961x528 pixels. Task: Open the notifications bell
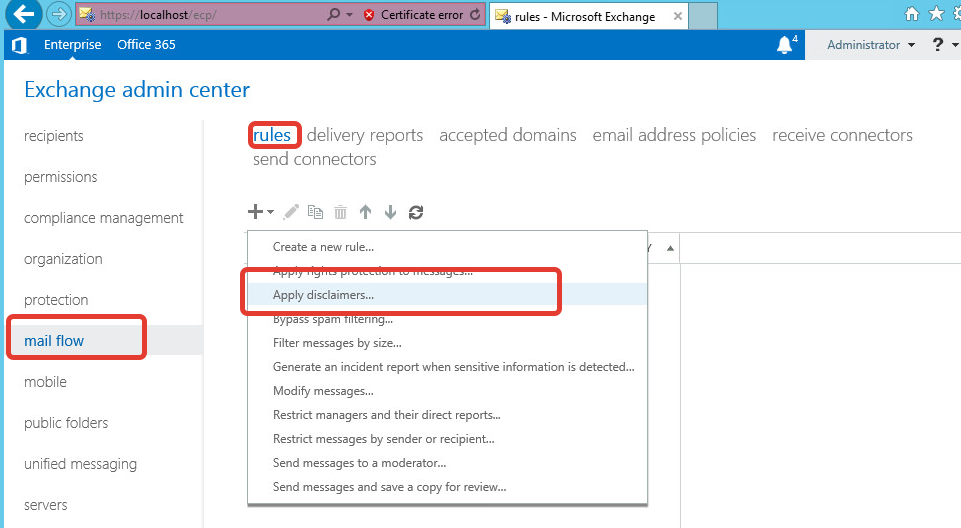tap(785, 45)
